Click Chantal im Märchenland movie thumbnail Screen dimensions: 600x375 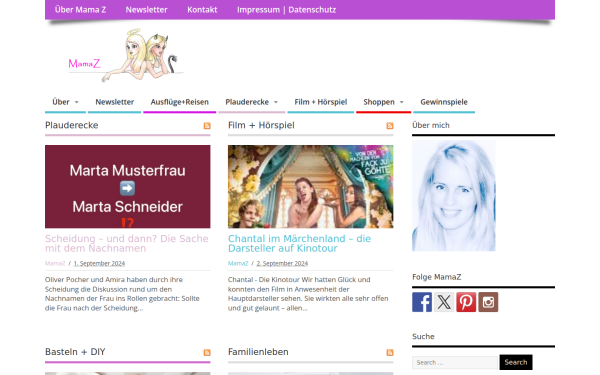pyautogui.click(x=310, y=186)
